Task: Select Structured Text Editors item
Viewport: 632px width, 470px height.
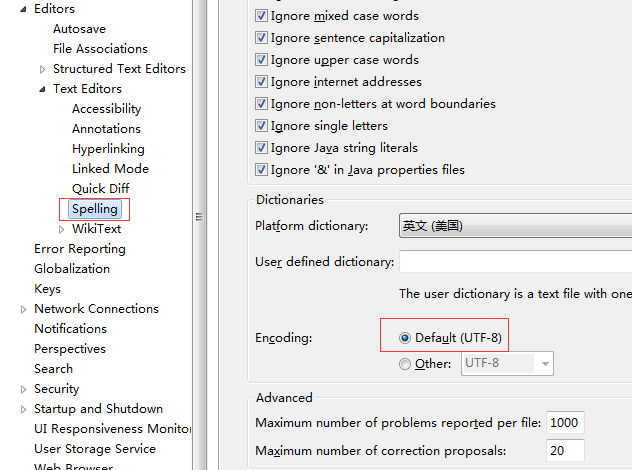Action: 119,69
